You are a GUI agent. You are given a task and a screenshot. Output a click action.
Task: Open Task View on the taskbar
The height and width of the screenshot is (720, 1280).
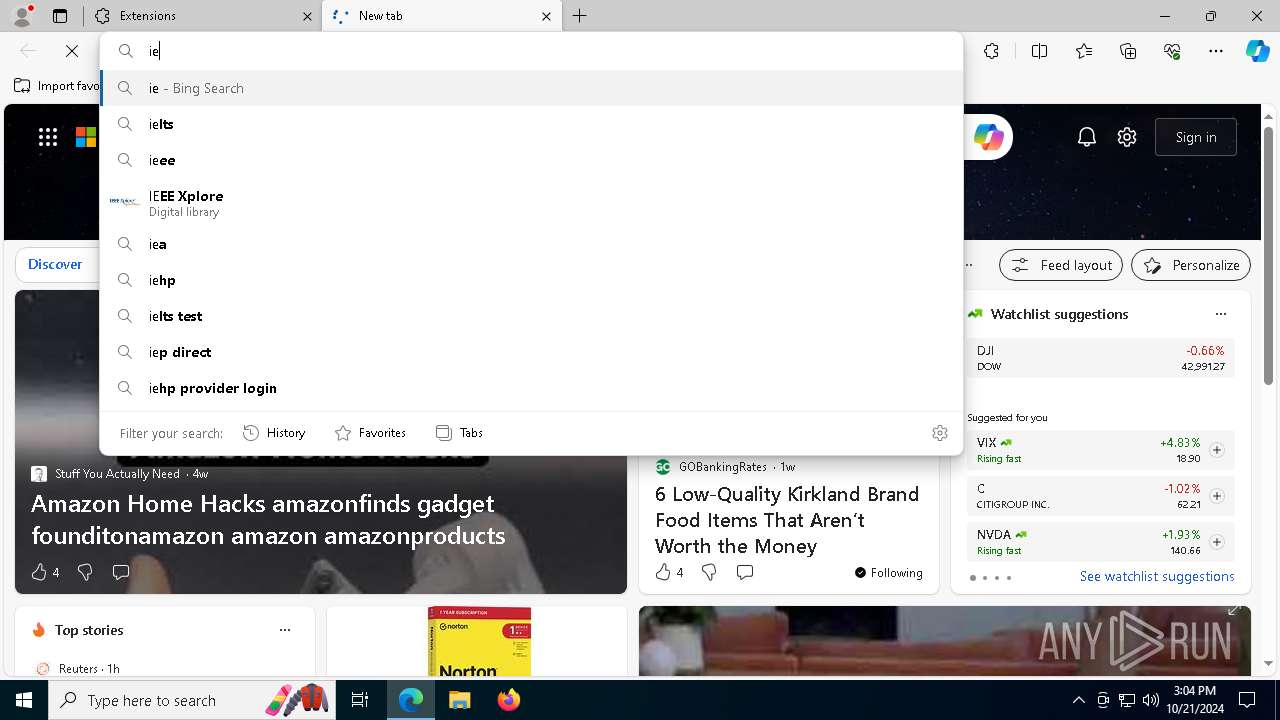click(360, 700)
